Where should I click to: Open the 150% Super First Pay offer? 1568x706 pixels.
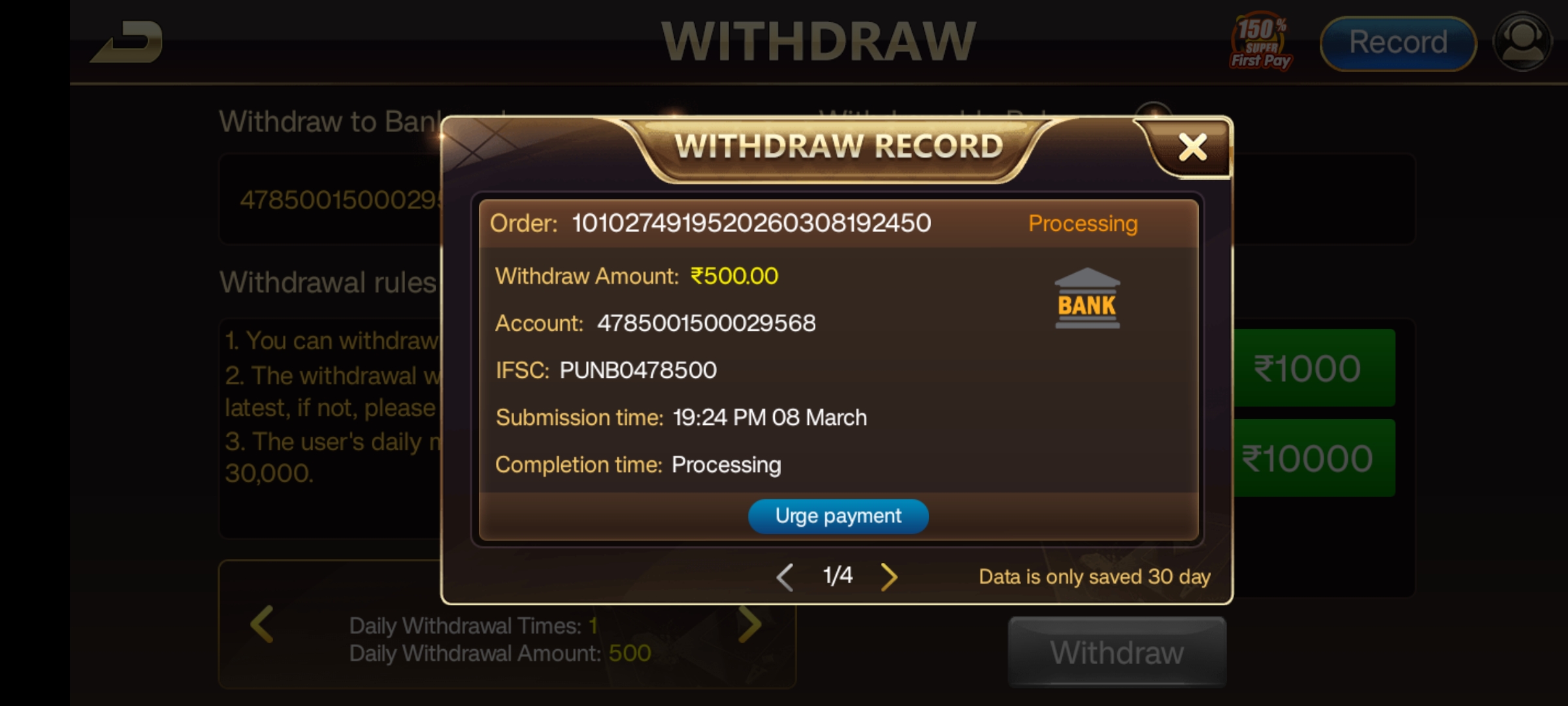tap(1260, 42)
